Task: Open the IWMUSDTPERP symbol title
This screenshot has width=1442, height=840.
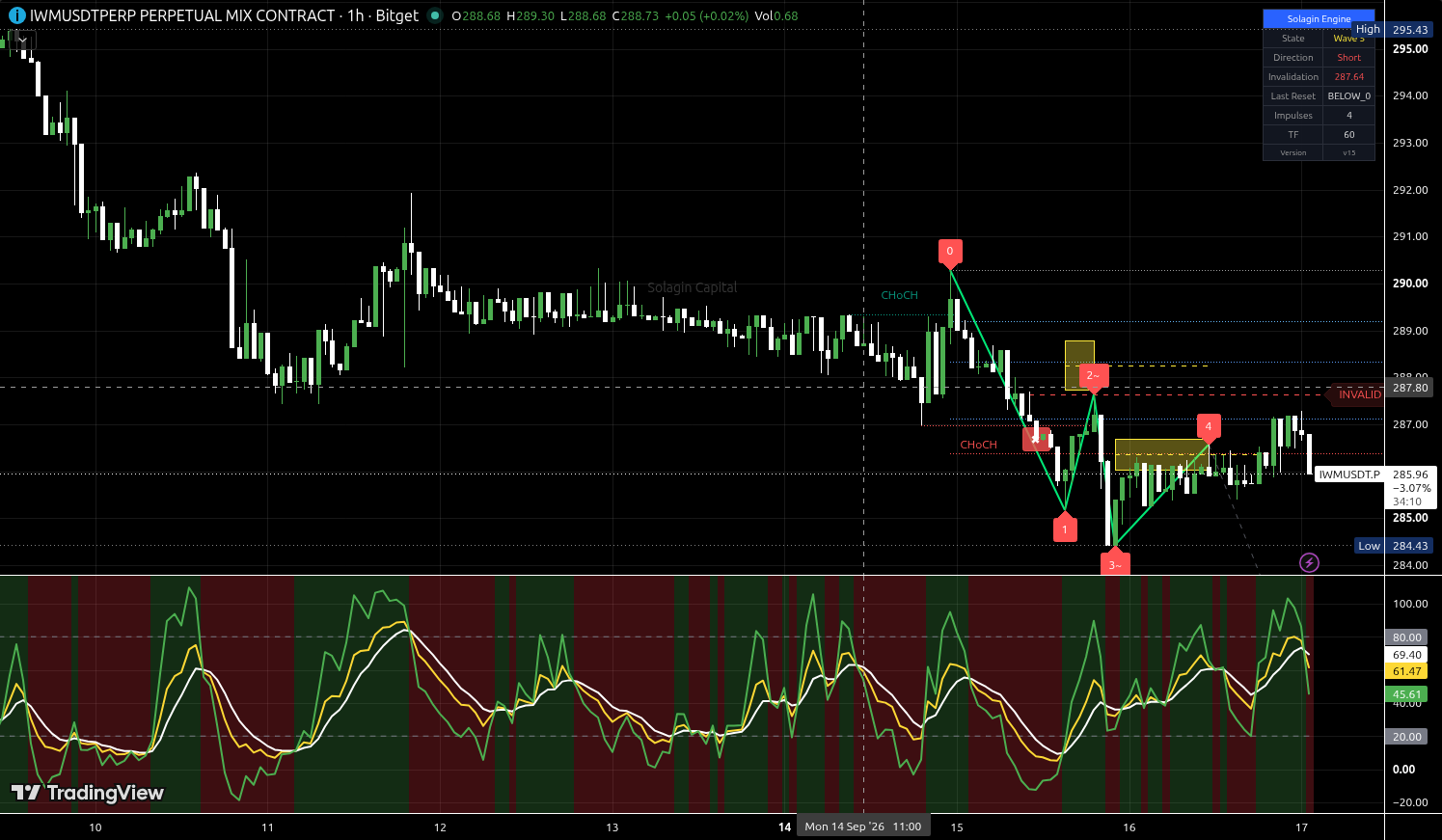Action: (182, 15)
